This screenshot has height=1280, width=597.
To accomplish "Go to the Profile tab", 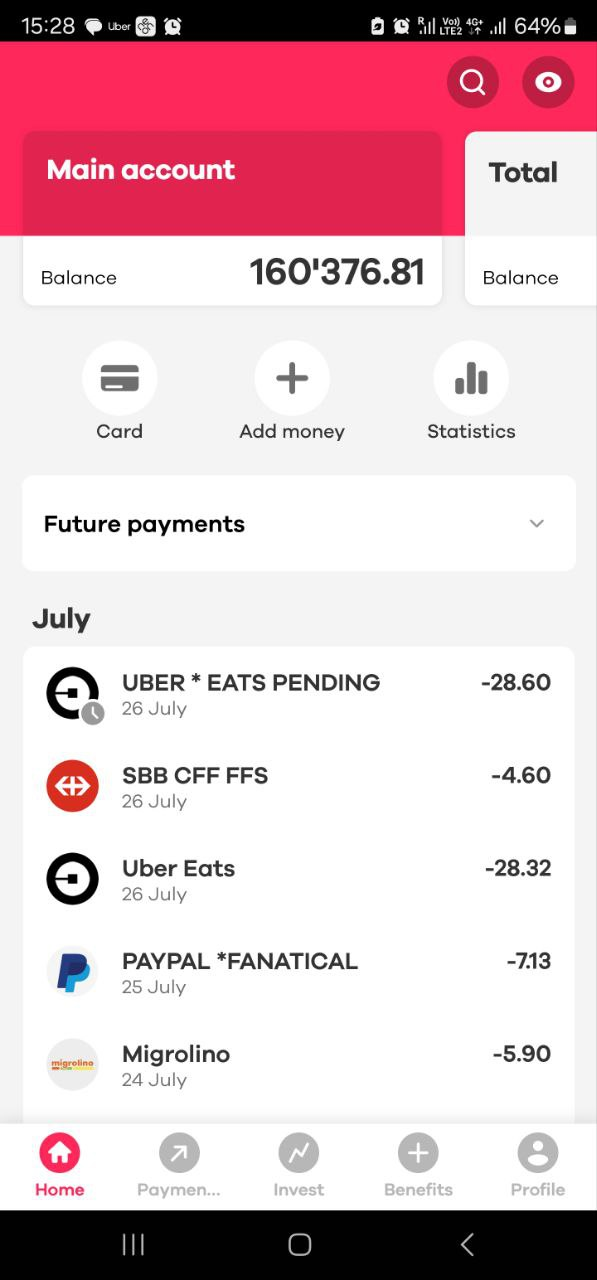I will pyautogui.click(x=538, y=1166).
